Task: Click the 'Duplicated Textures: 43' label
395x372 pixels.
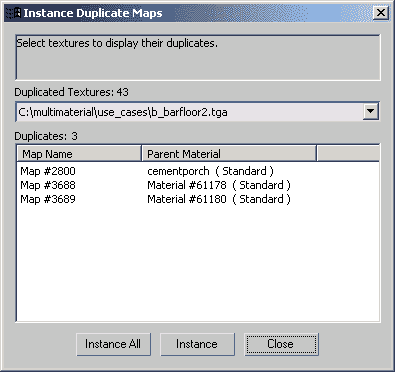Action: [71, 92]
